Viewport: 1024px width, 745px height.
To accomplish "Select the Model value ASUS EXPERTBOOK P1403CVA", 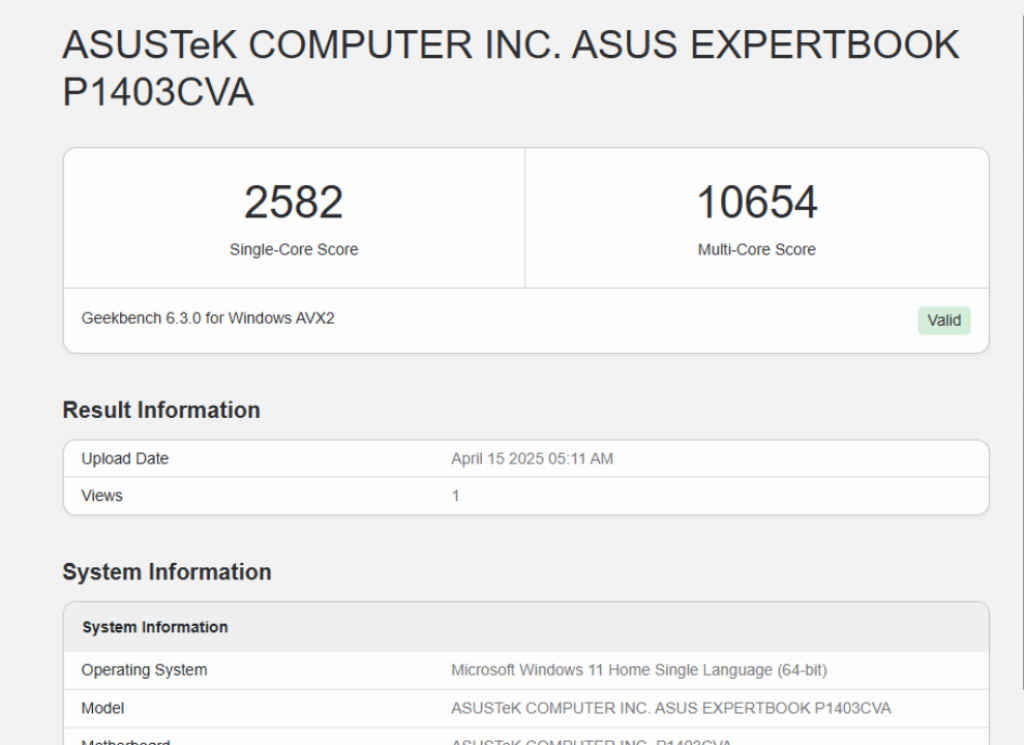I will 671,708.
